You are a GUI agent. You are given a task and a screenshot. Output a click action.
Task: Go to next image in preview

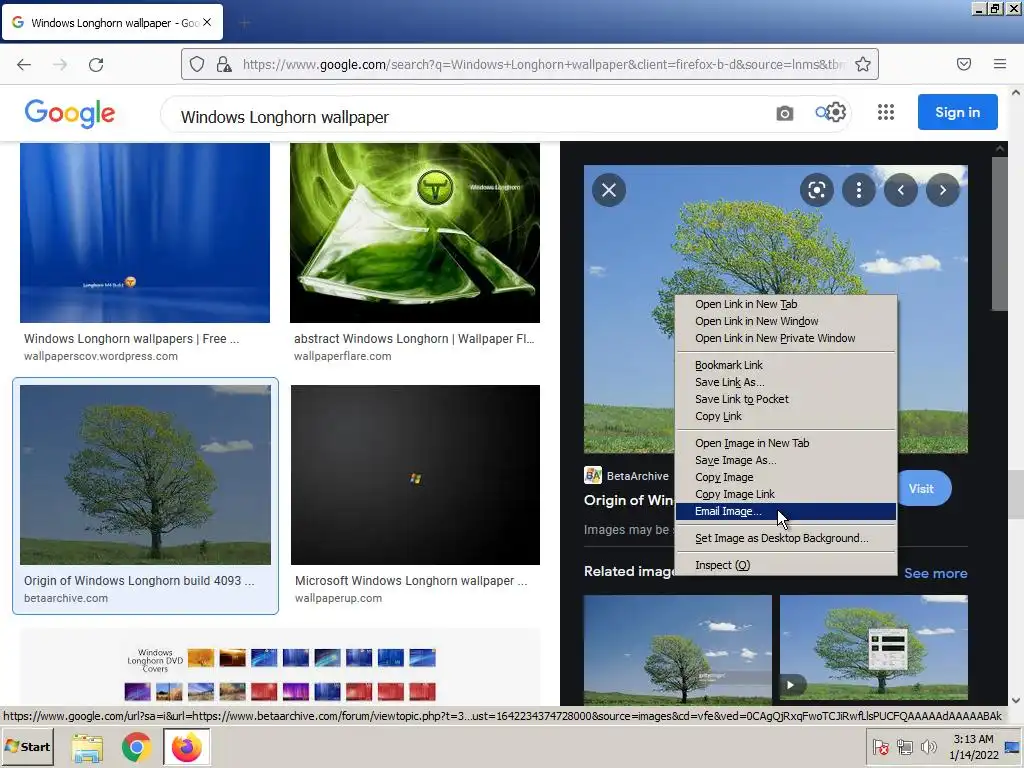(942, 190)
